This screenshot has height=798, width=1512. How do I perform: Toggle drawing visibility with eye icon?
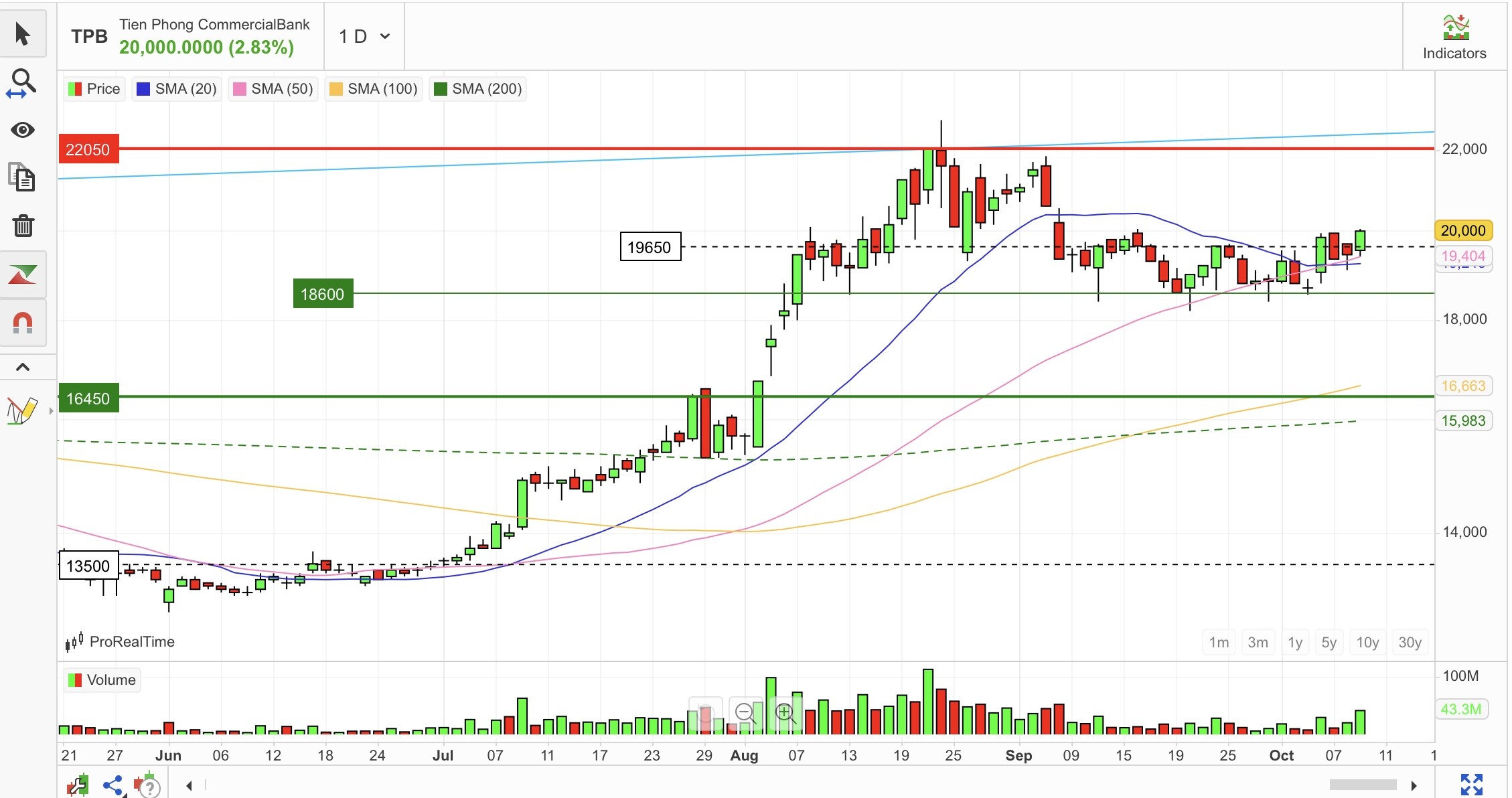click(x=22, y=130)
